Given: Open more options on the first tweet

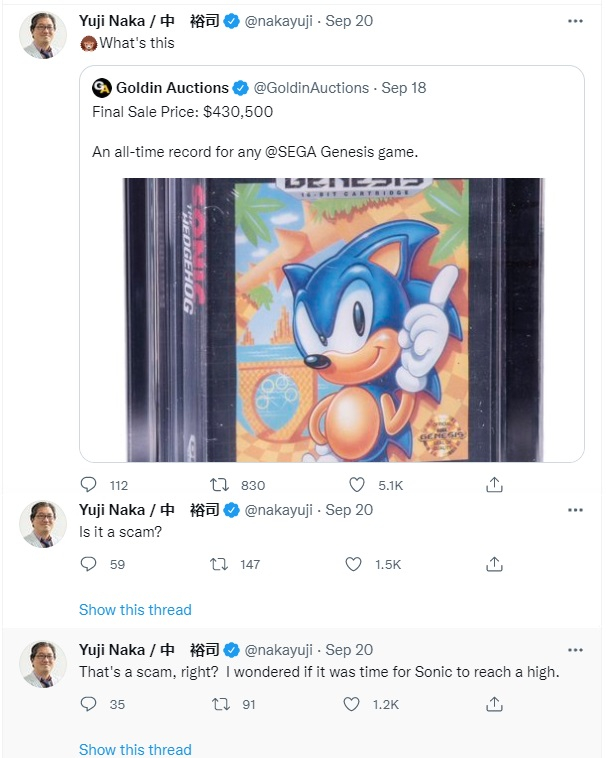Looking at the screenshot, I should point(575,21).
